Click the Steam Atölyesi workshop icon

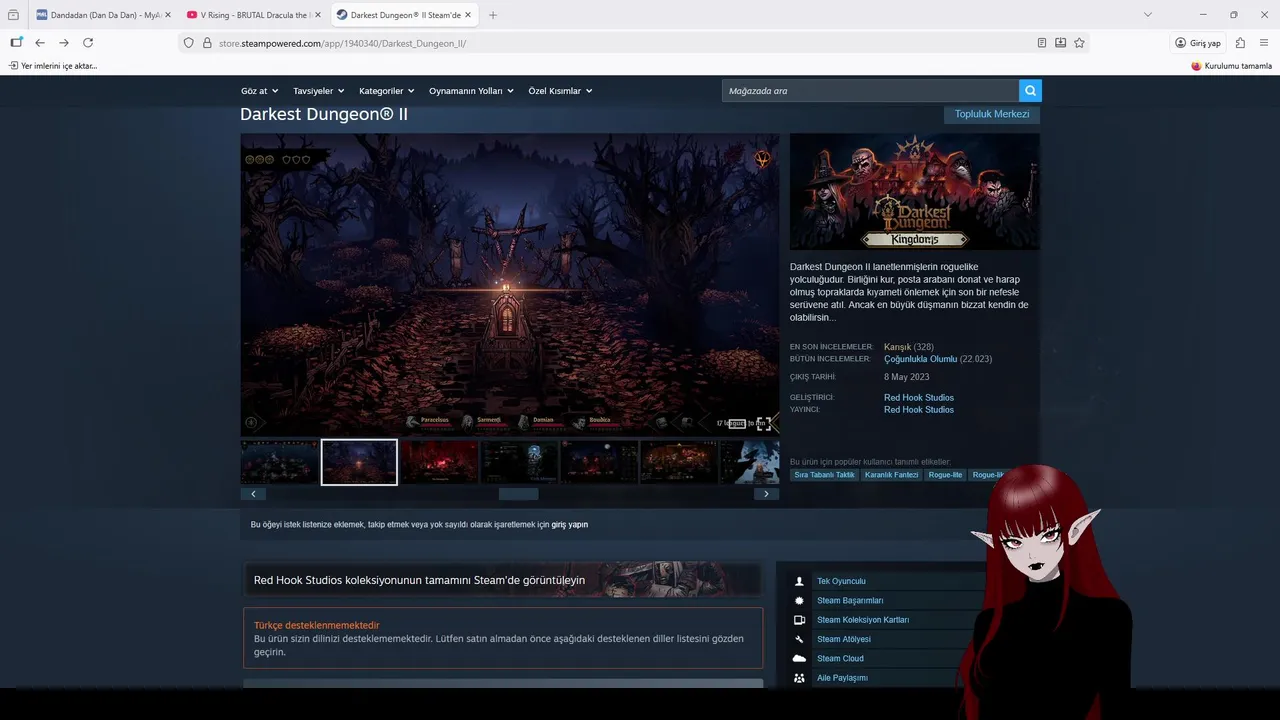(x=799, y=639)
